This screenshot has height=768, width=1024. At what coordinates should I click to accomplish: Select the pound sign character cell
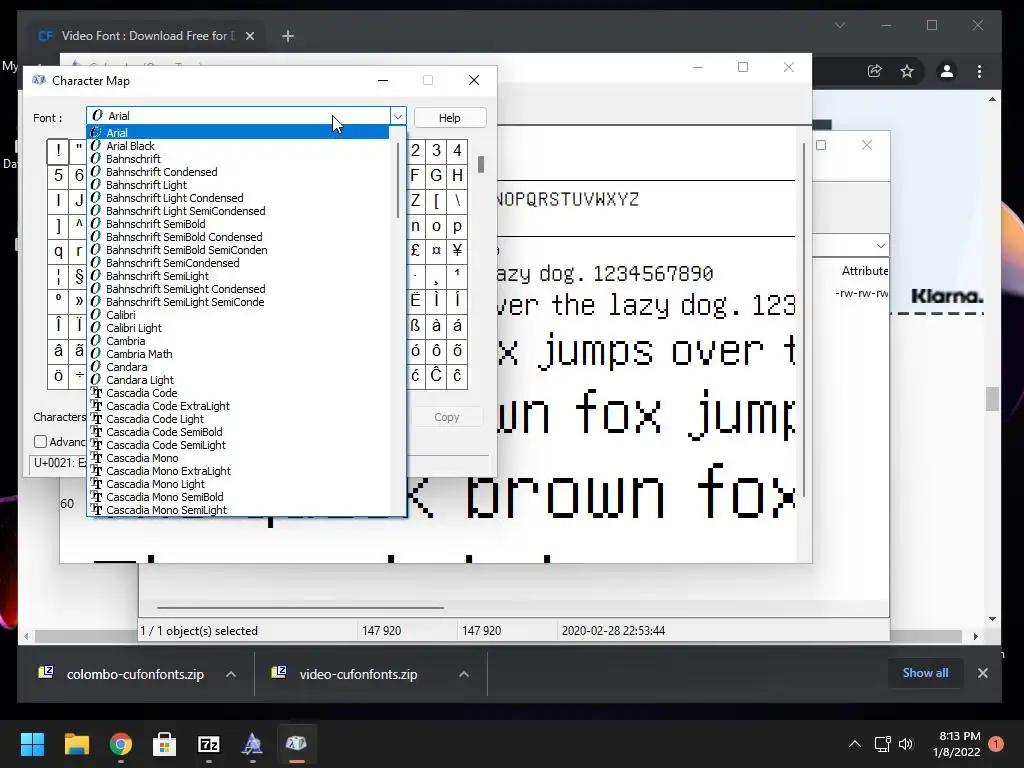coord(415,250)
